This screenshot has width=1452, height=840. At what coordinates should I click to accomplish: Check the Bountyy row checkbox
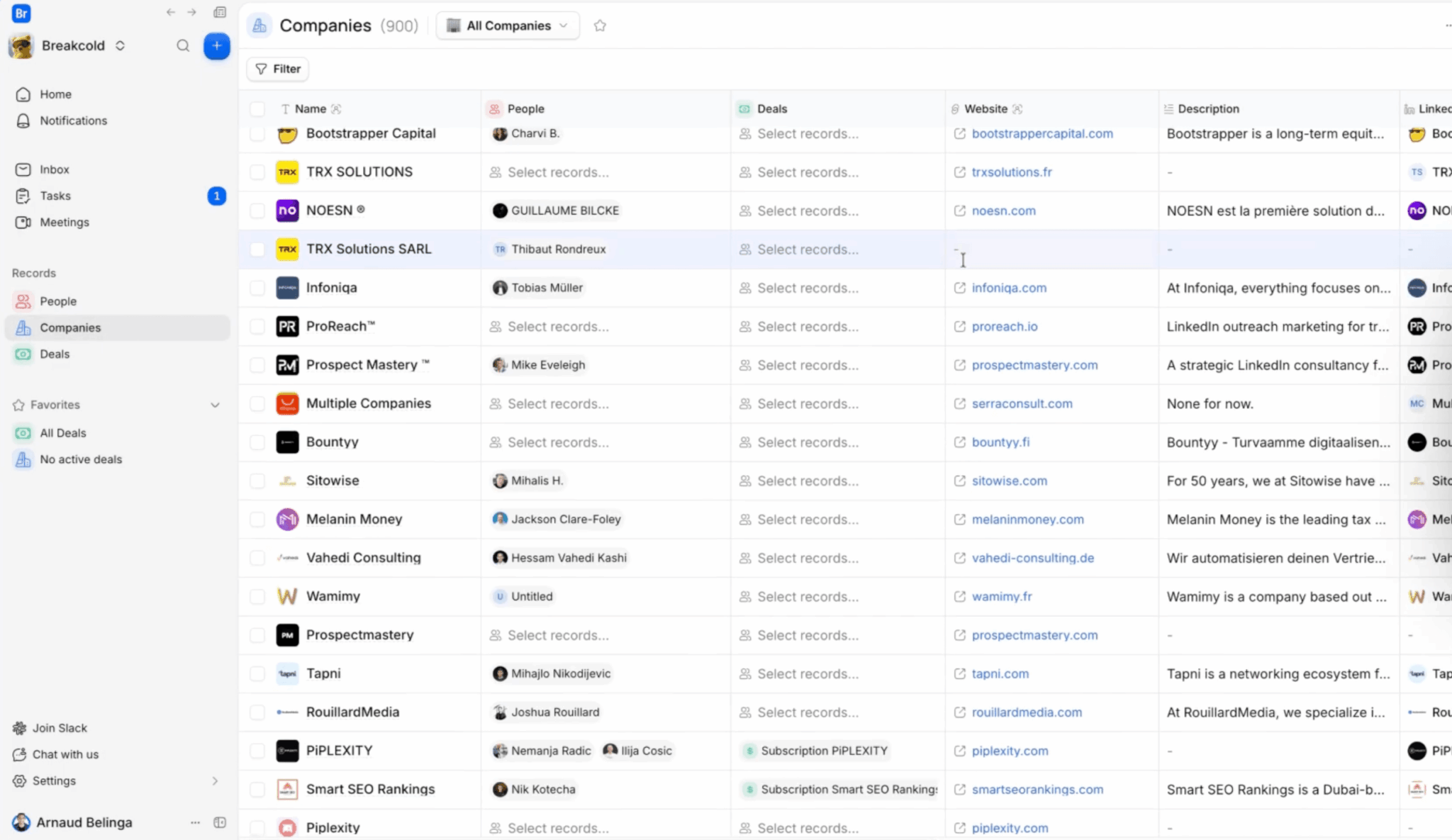(257, 442)
